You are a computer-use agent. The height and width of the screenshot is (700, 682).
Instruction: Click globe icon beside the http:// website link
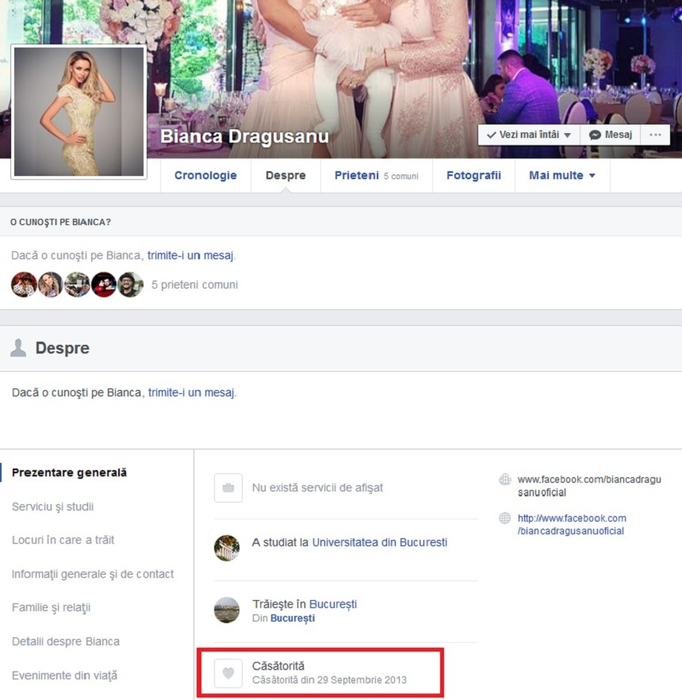pyautogui.click(x=505, y=518)
